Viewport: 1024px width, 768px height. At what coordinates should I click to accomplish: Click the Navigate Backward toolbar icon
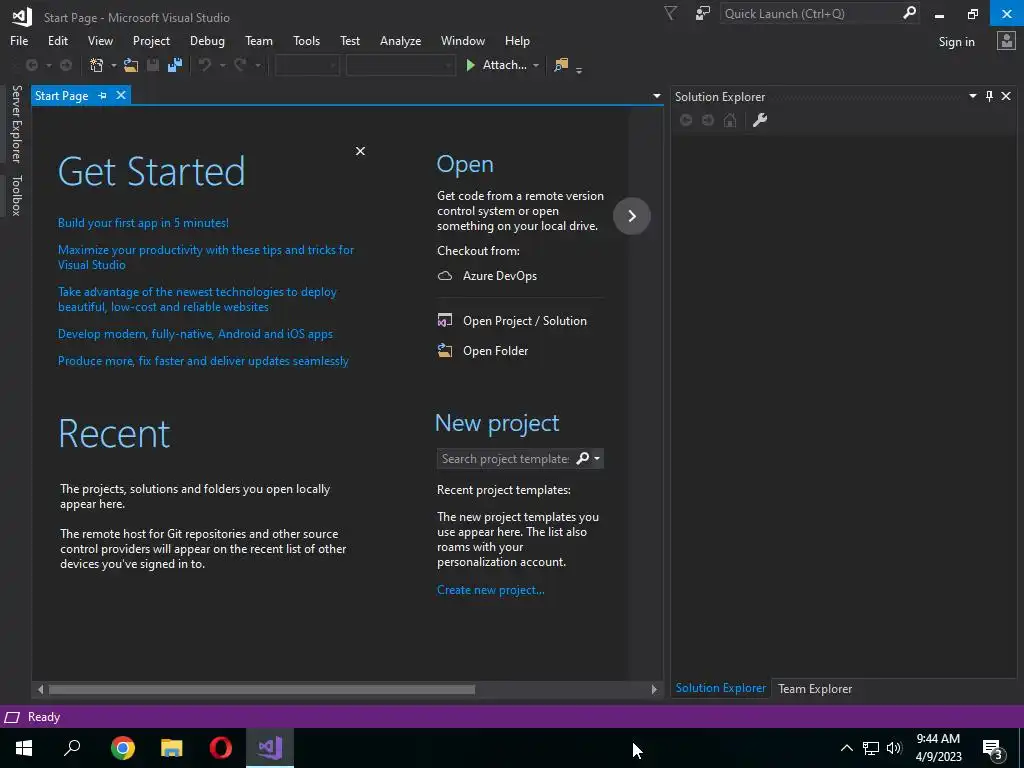pyautogui.click(x=31, y=65)
